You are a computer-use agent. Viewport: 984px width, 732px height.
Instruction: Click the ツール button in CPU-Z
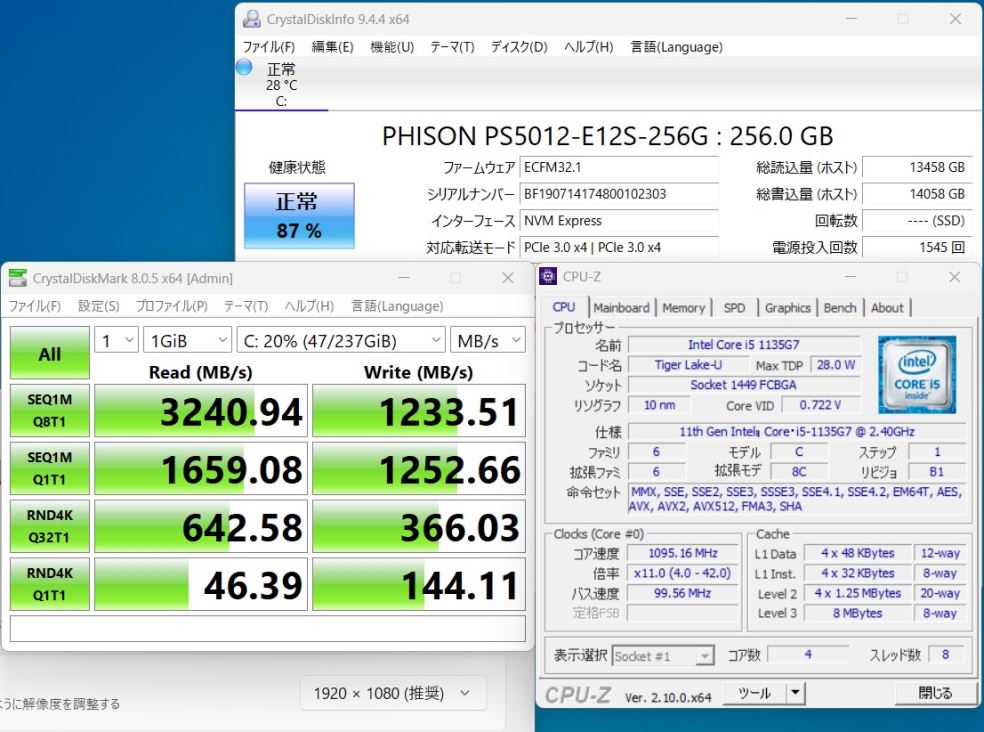pyautogui.click(x=755, y=693)
